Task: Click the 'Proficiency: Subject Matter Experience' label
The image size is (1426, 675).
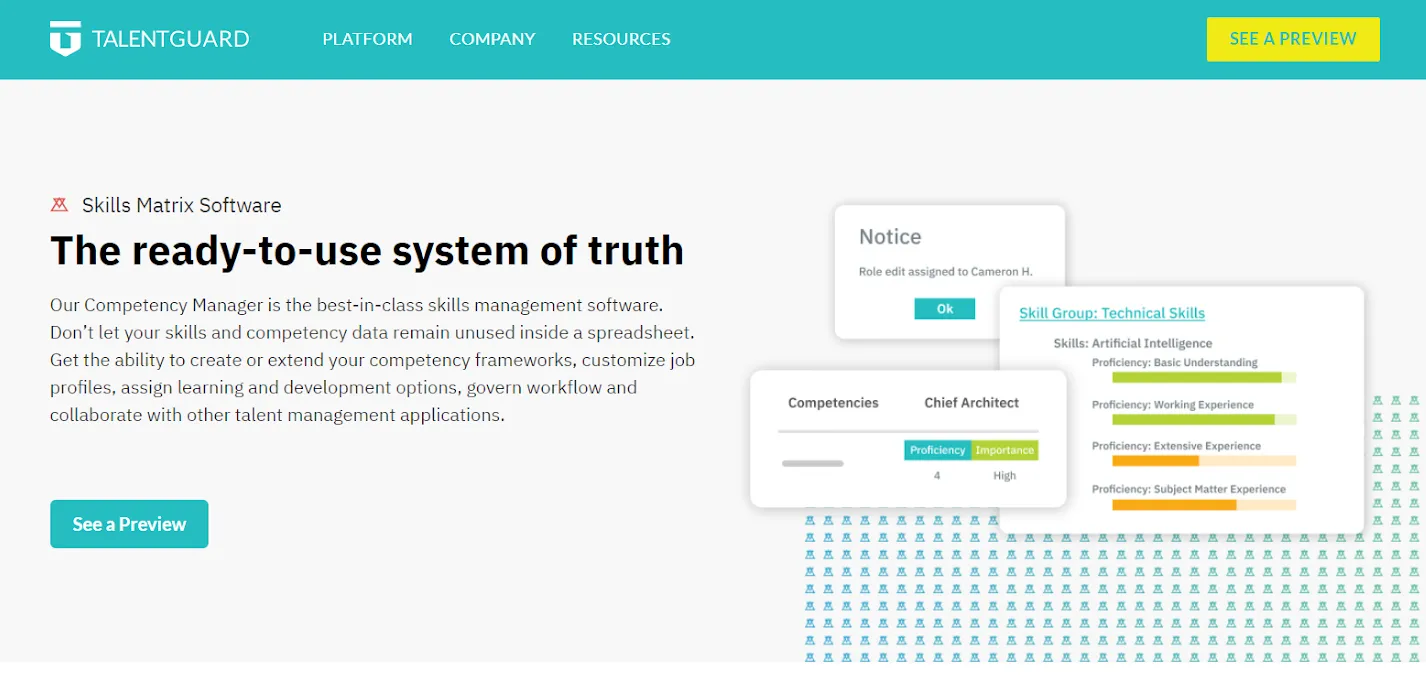Action: pyautogui.click(x=1189, y=489)
